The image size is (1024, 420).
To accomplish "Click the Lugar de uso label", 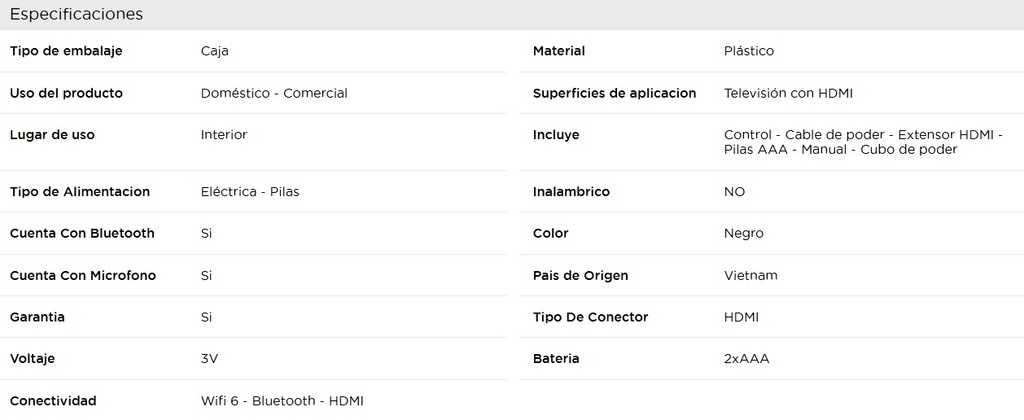I will pyautogui.click(x=52, y=135).
